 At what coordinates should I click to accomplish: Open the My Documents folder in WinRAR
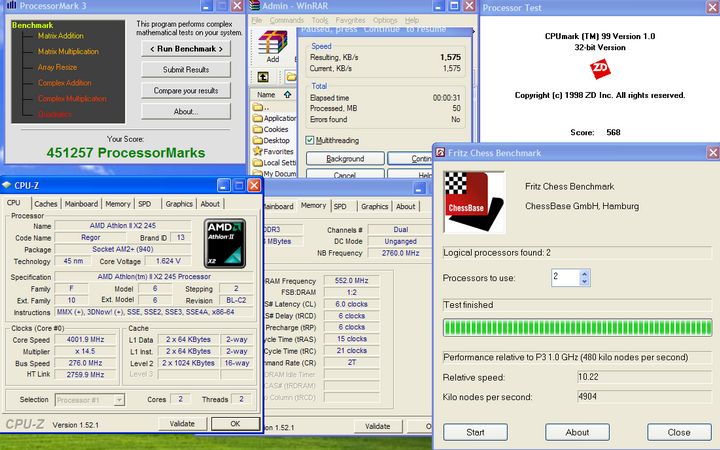(275, 174)
